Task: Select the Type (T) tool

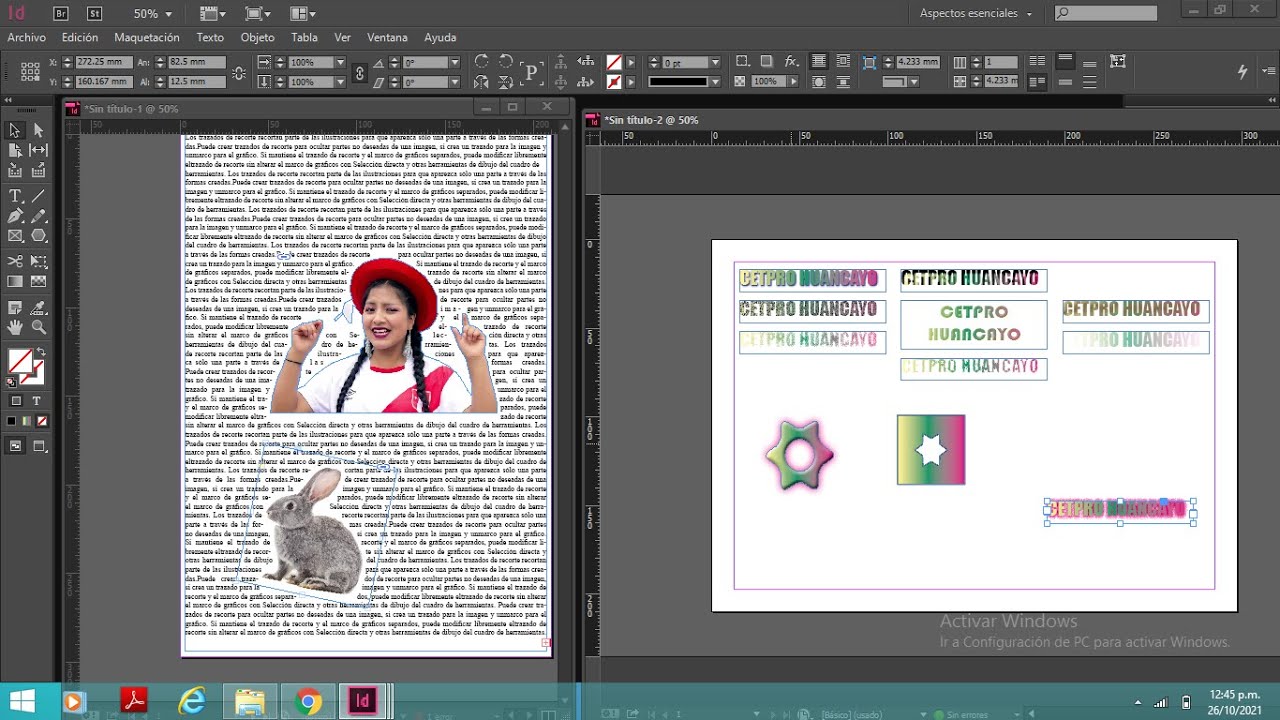Action: pyautogui.click(x=15, y=196)
